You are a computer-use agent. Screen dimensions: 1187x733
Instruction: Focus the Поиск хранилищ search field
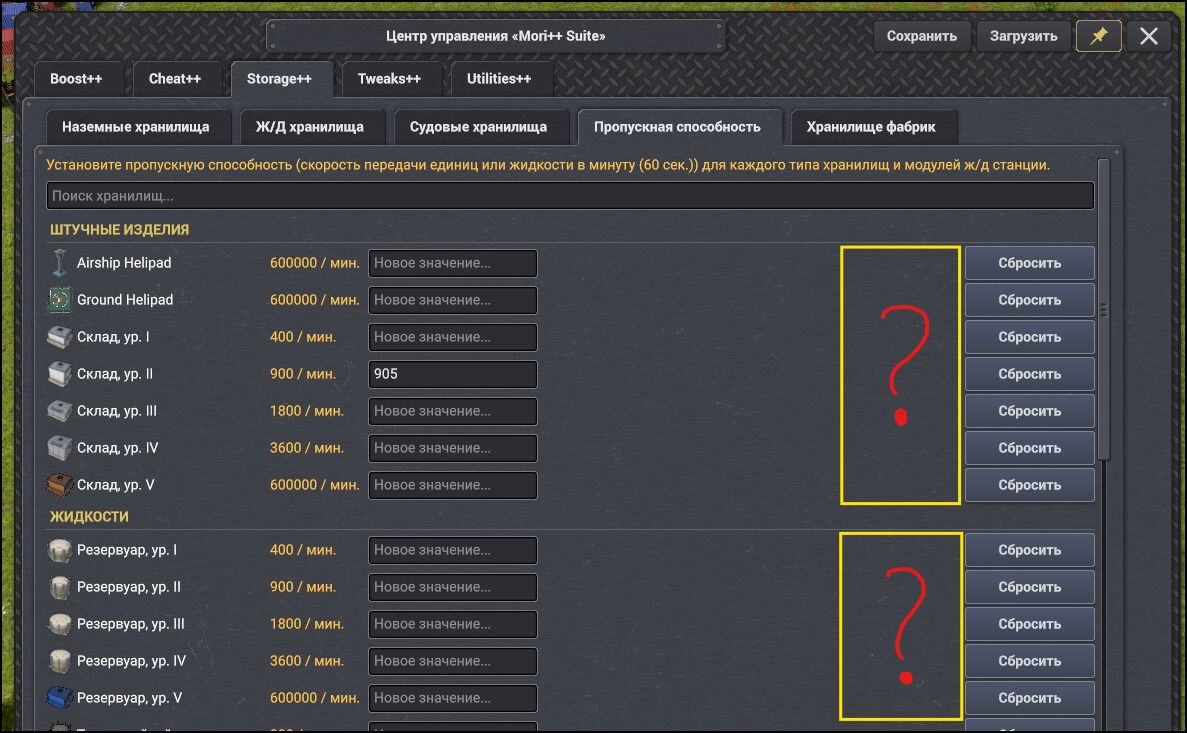[x=570, y=195]
